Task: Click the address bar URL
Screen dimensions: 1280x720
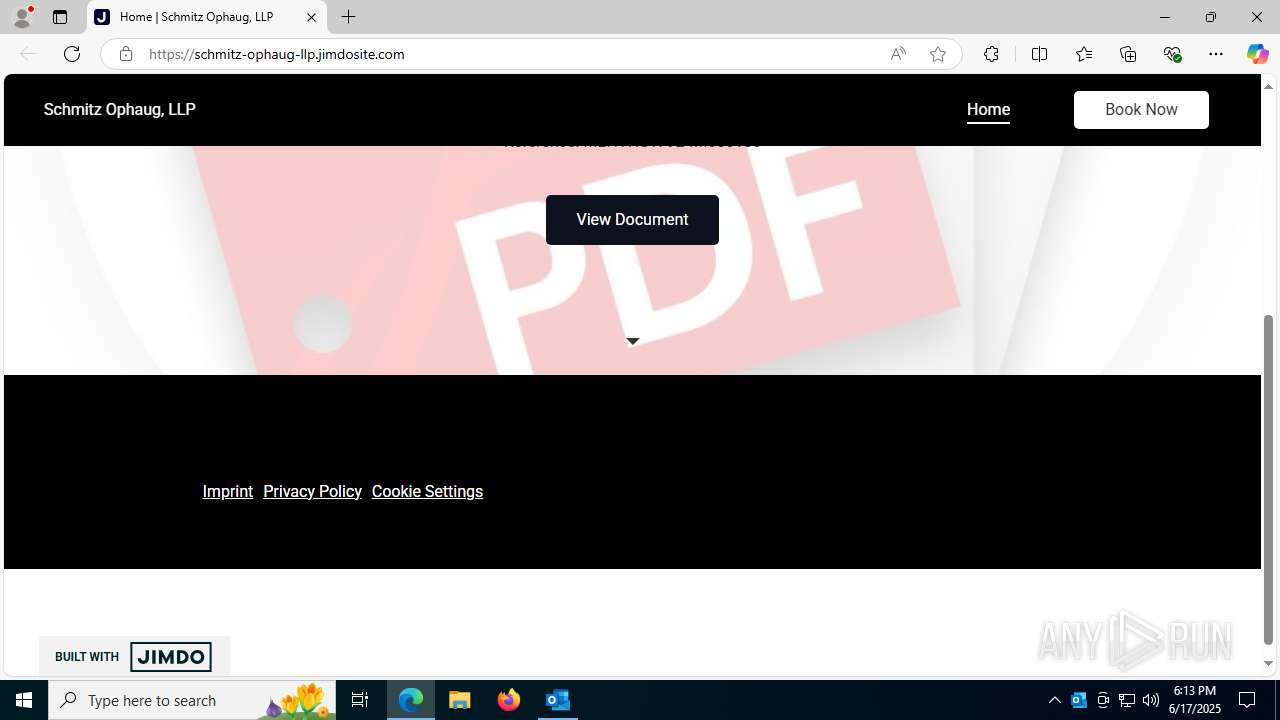Action: pyautogui.click(x=277, y=54)
